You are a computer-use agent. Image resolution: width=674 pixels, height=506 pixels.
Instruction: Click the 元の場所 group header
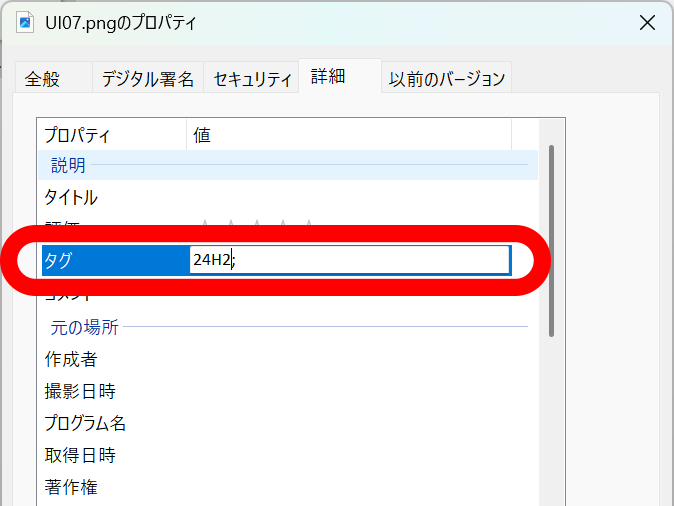(288, 327)
